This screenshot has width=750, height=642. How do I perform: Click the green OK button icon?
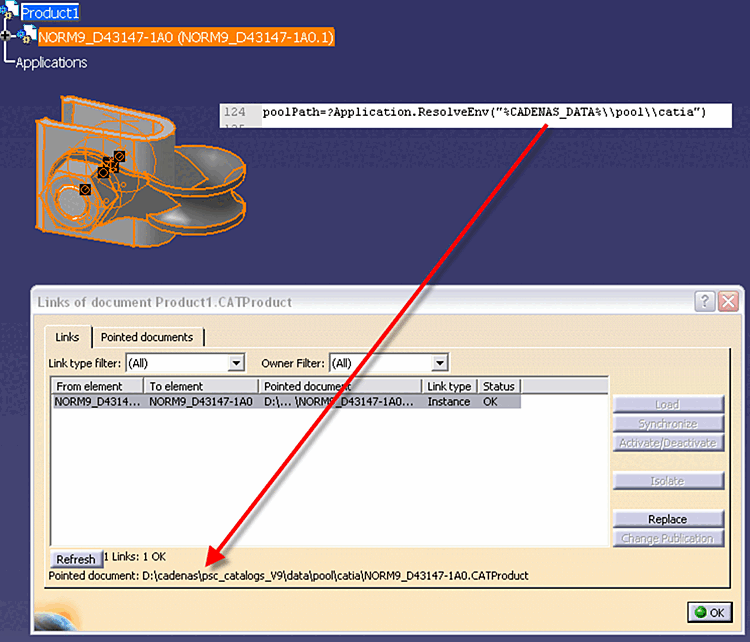[x=701, y=612]
